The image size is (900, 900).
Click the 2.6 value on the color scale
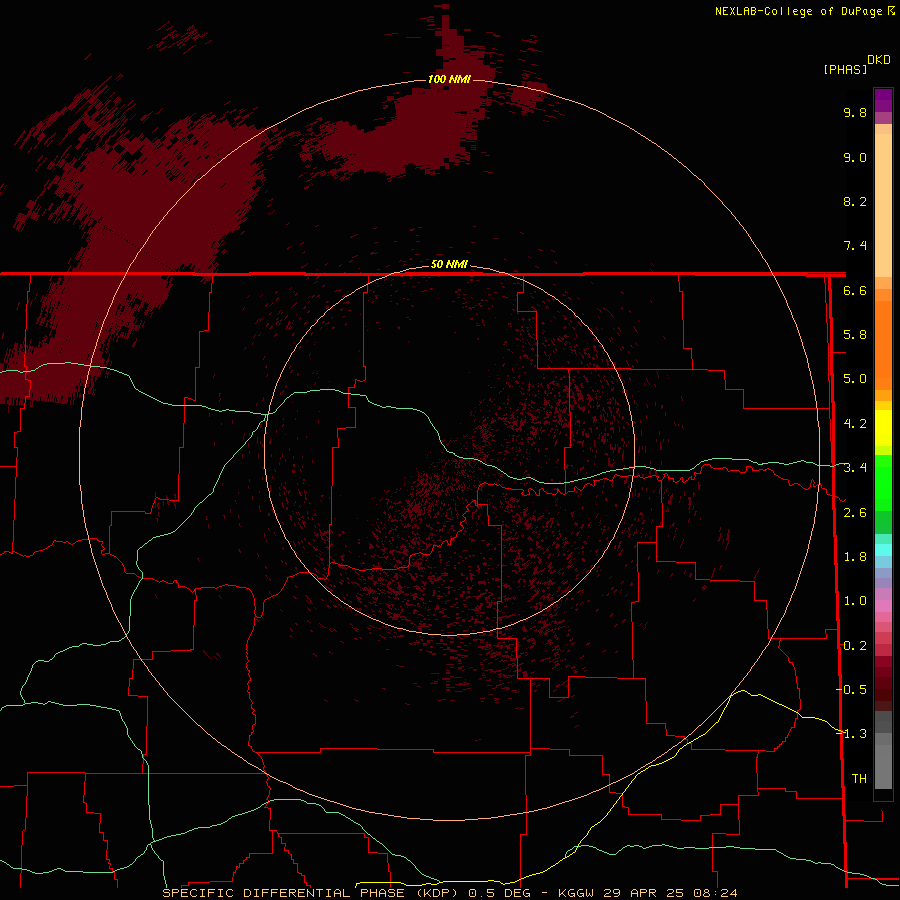(855, 513)
